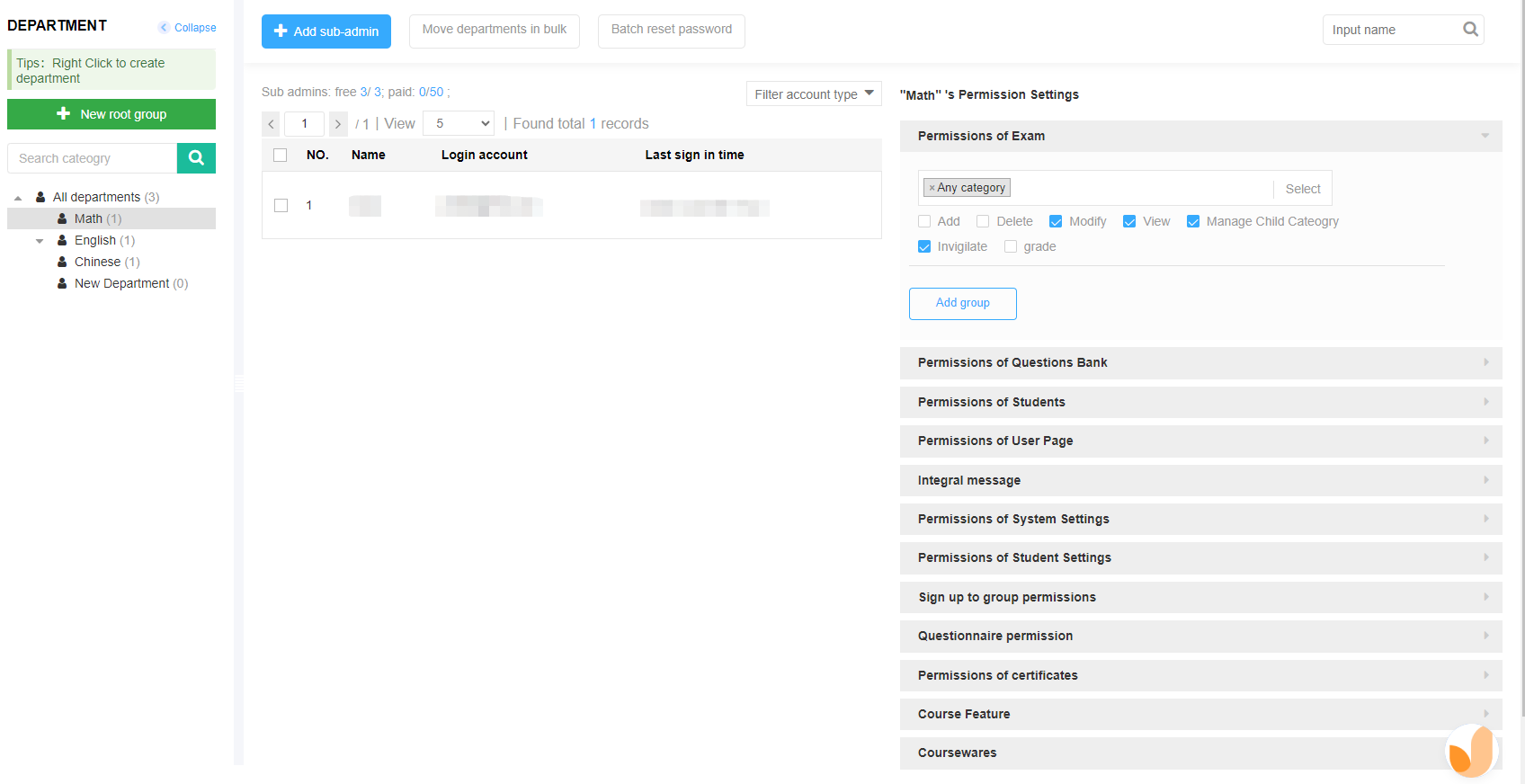Uncheck the Invigilate permission
The width and height of the screenshot is (1525, 784).
pos(924,246)
